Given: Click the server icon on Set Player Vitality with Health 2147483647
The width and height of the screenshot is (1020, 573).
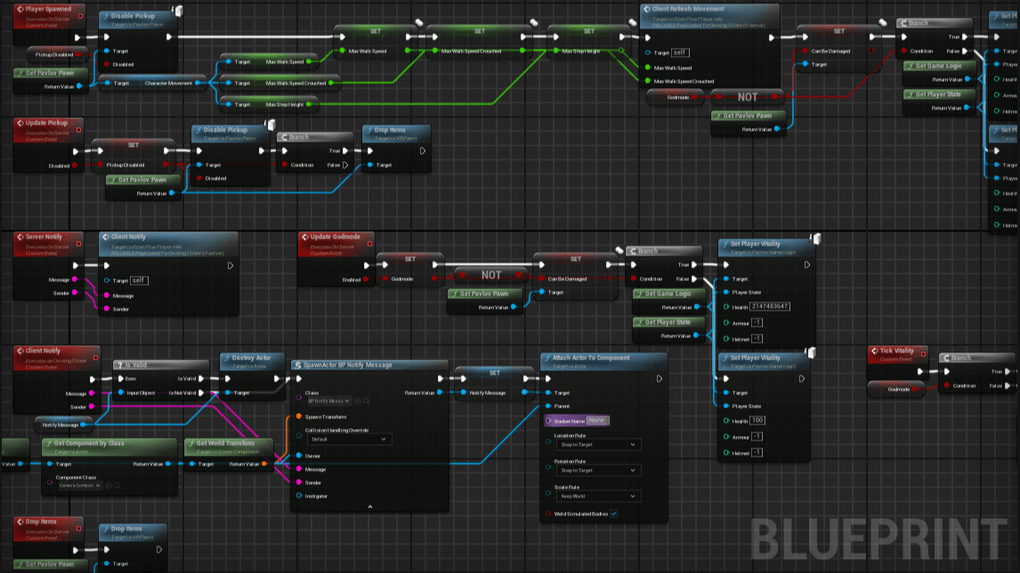Looking at the screenshot, I should (815, 239).
